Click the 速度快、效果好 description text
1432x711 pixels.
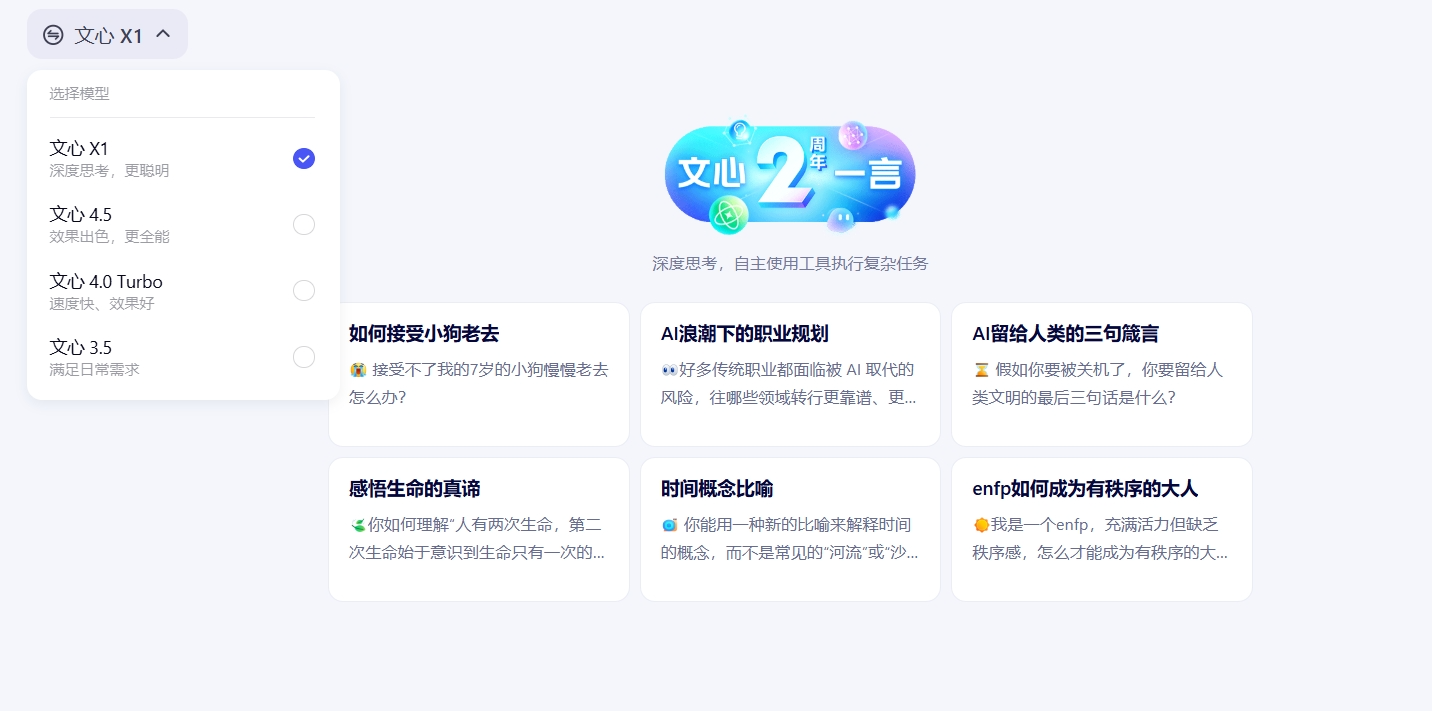(x=102, y=304)
